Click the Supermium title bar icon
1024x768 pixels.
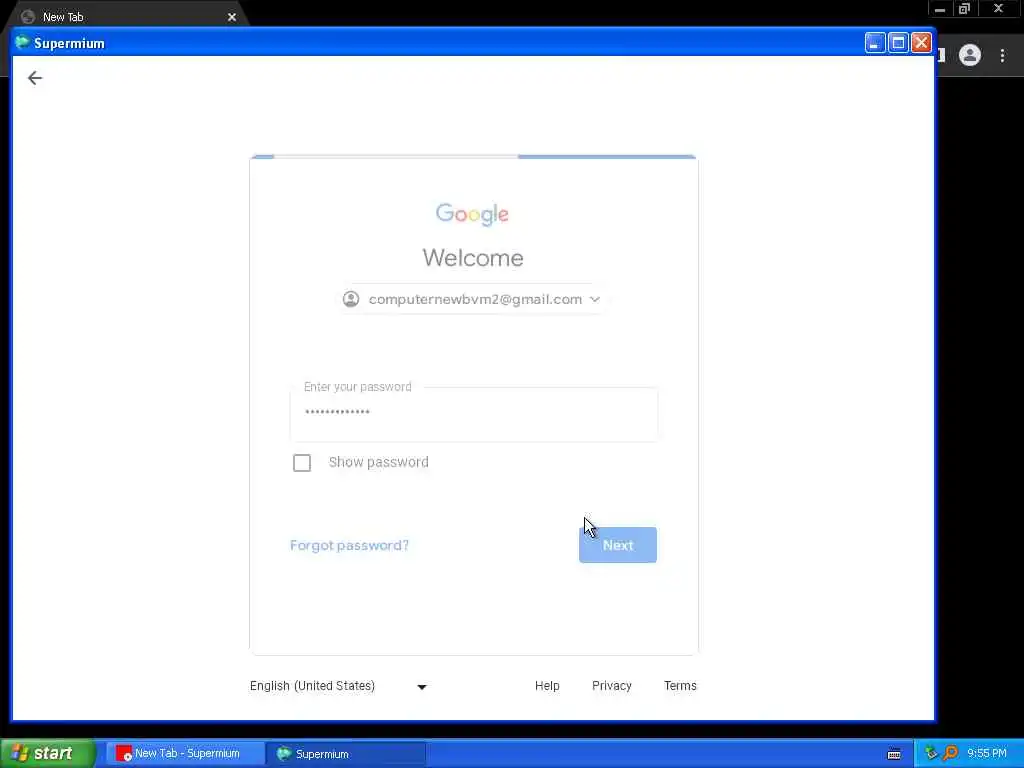click(22, 43)
